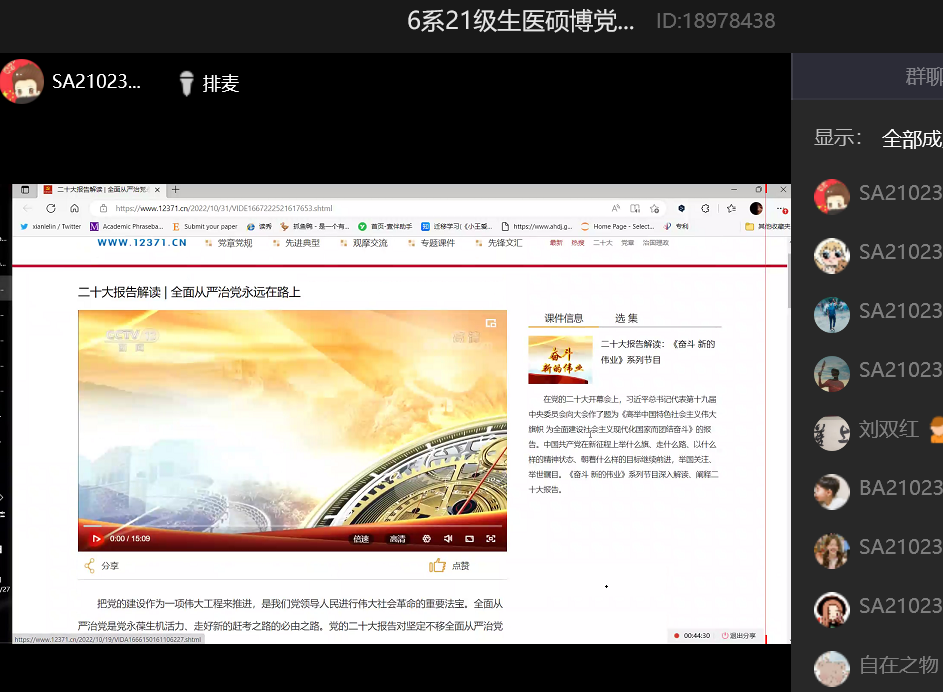Open the 高清 video quality selector
The image size is (943, 692).
pos(397,539)
